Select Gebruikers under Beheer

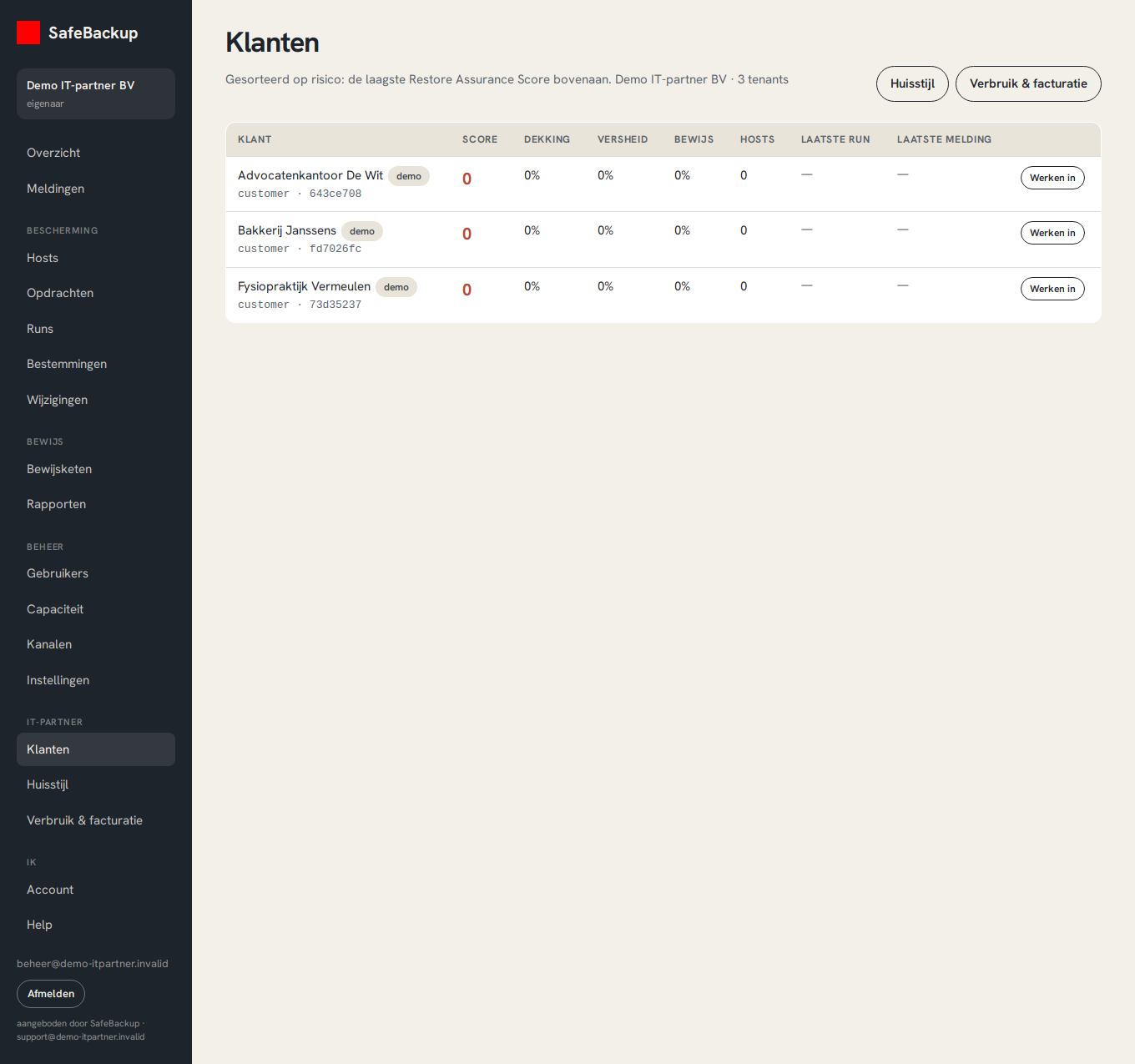click(96, 573)
